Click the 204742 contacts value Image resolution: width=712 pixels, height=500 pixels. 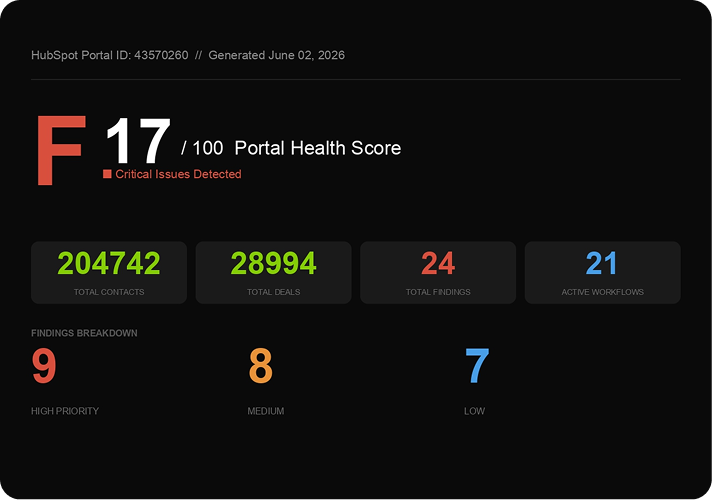(109, 263)
